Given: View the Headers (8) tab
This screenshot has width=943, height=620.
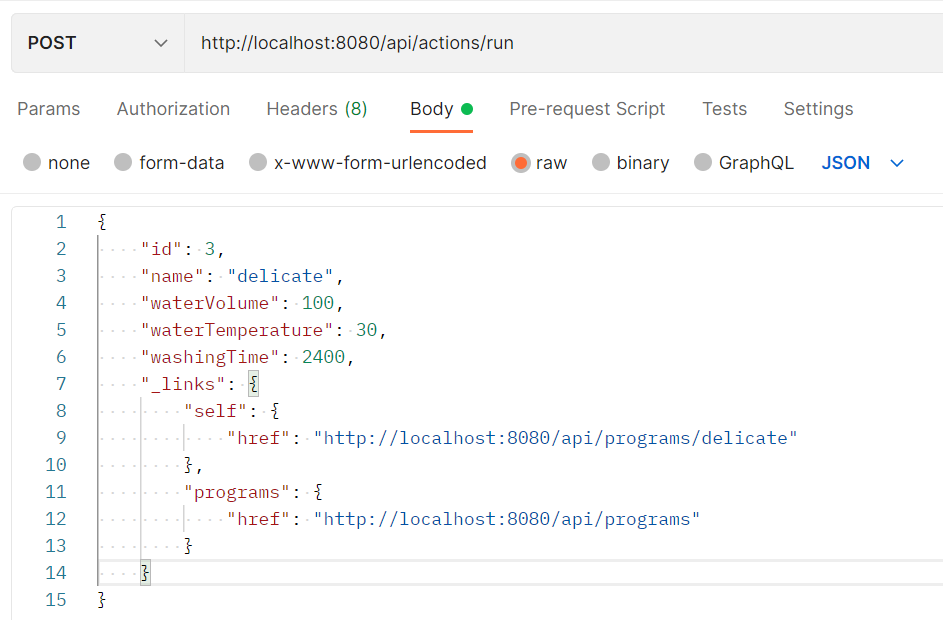Looking at the screenshot, I should tap(316, 108).
